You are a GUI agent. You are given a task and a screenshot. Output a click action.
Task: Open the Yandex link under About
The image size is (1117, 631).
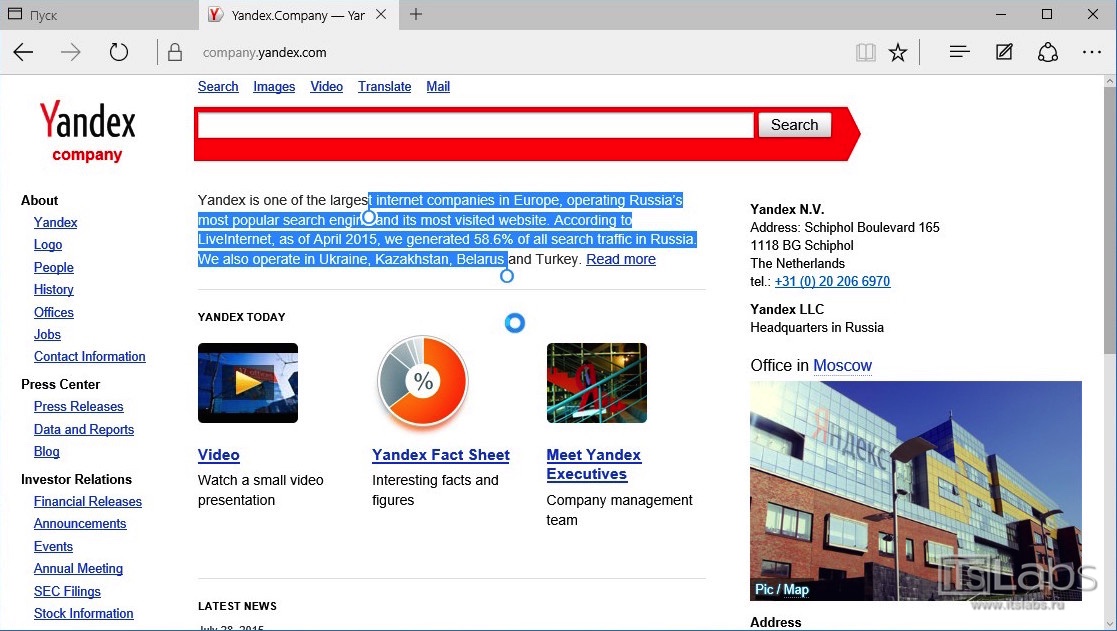[x=56, y=223]
